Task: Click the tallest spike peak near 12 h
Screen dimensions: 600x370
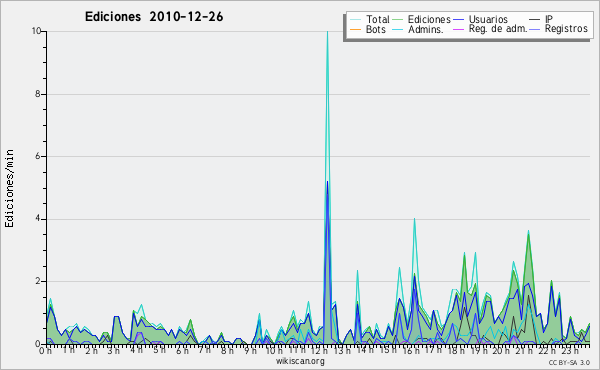Action: (x=327, y=32)
